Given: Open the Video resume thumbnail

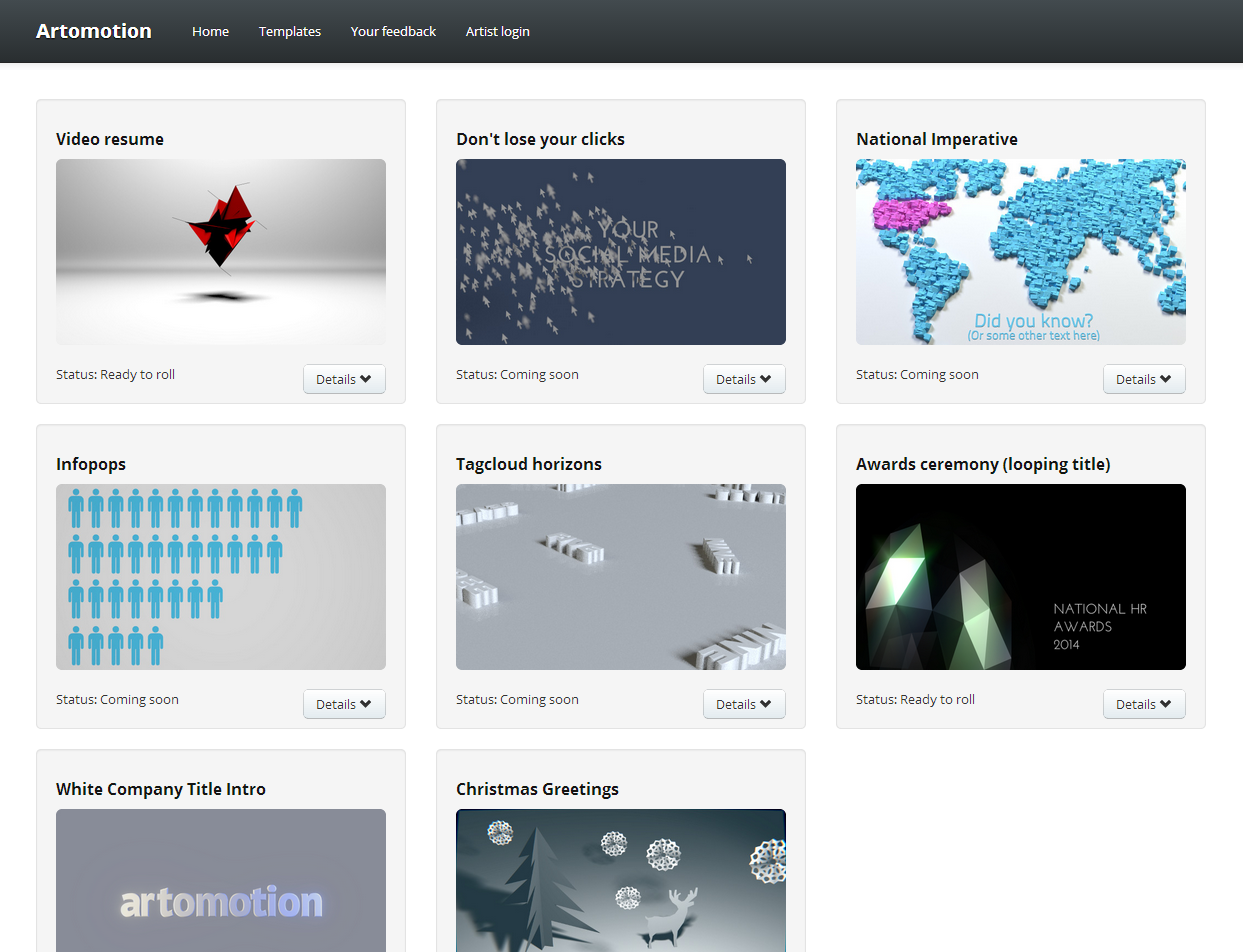Looking at the screenshot, I should (221, 252).
